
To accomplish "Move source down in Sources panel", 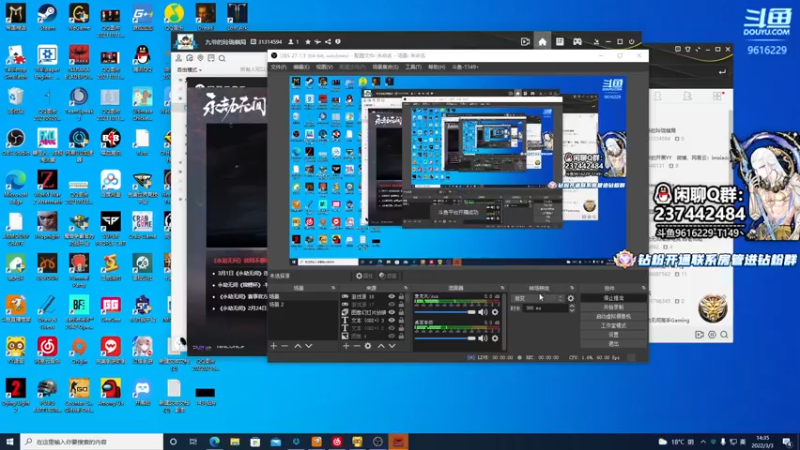I will [x=392, y=346].
